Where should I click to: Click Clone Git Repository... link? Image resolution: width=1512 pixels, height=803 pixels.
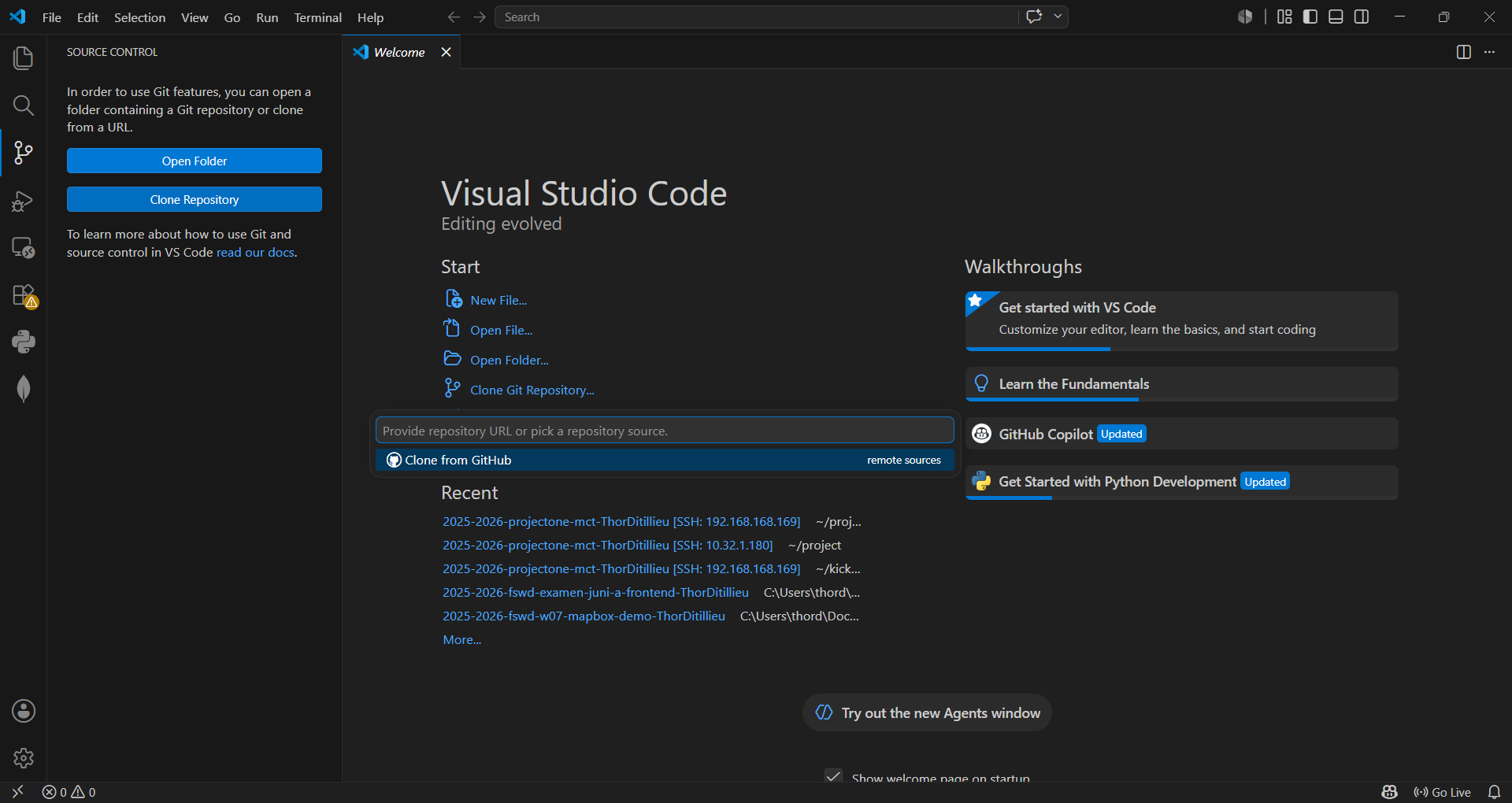tap(532, 390)
